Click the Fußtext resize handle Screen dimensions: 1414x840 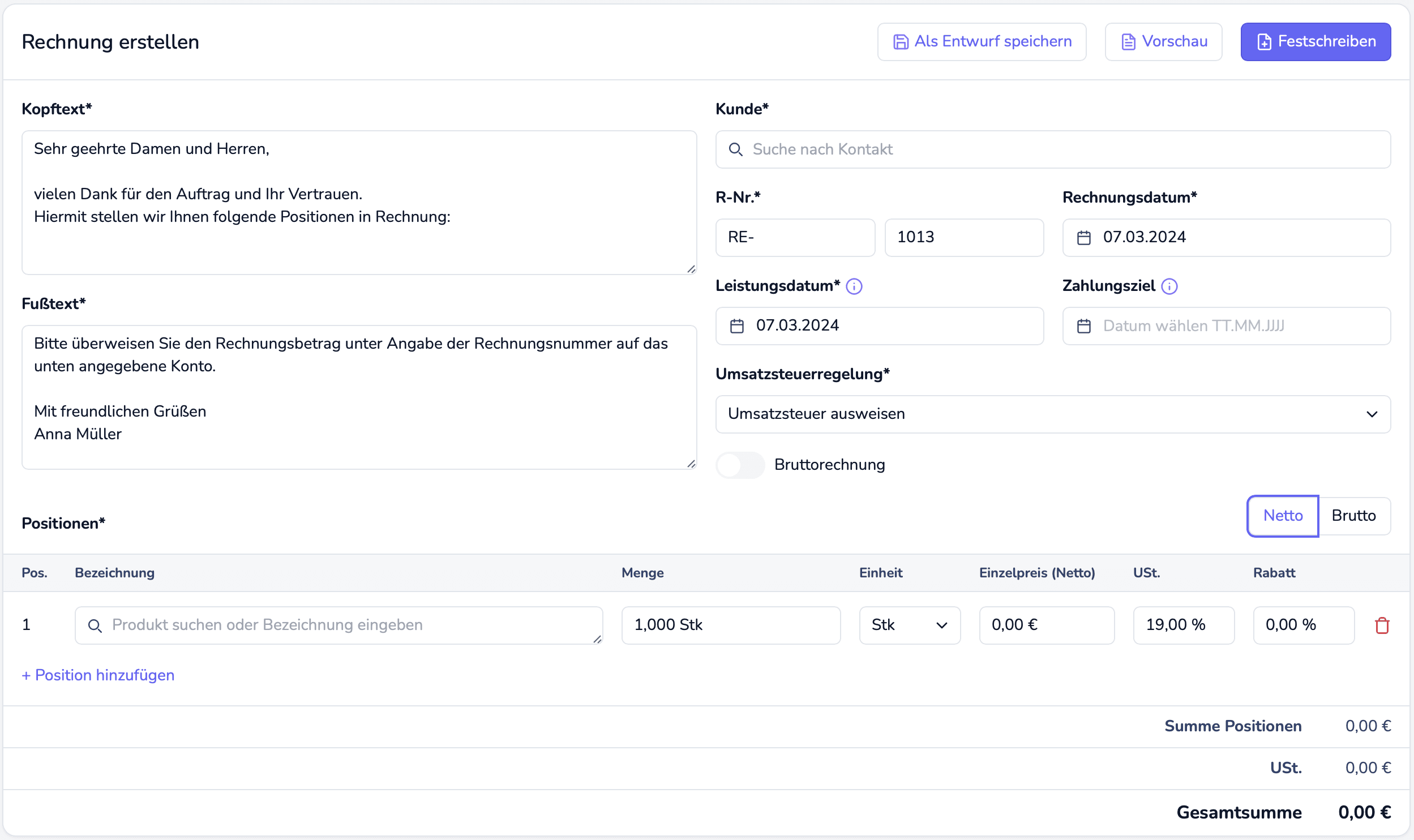coord(691,464)
